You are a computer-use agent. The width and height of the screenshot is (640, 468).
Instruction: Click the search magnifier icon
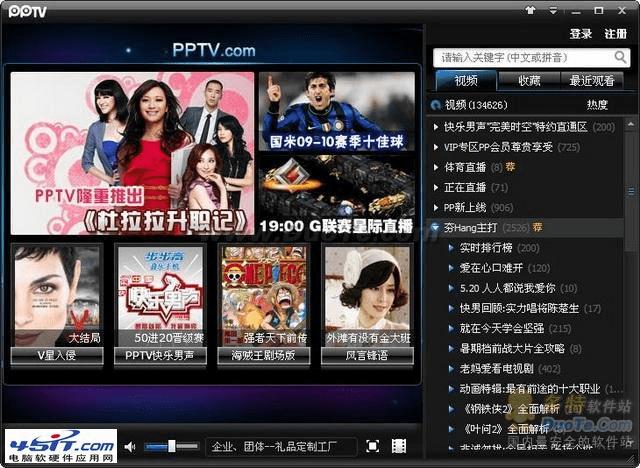coord(620,57)
